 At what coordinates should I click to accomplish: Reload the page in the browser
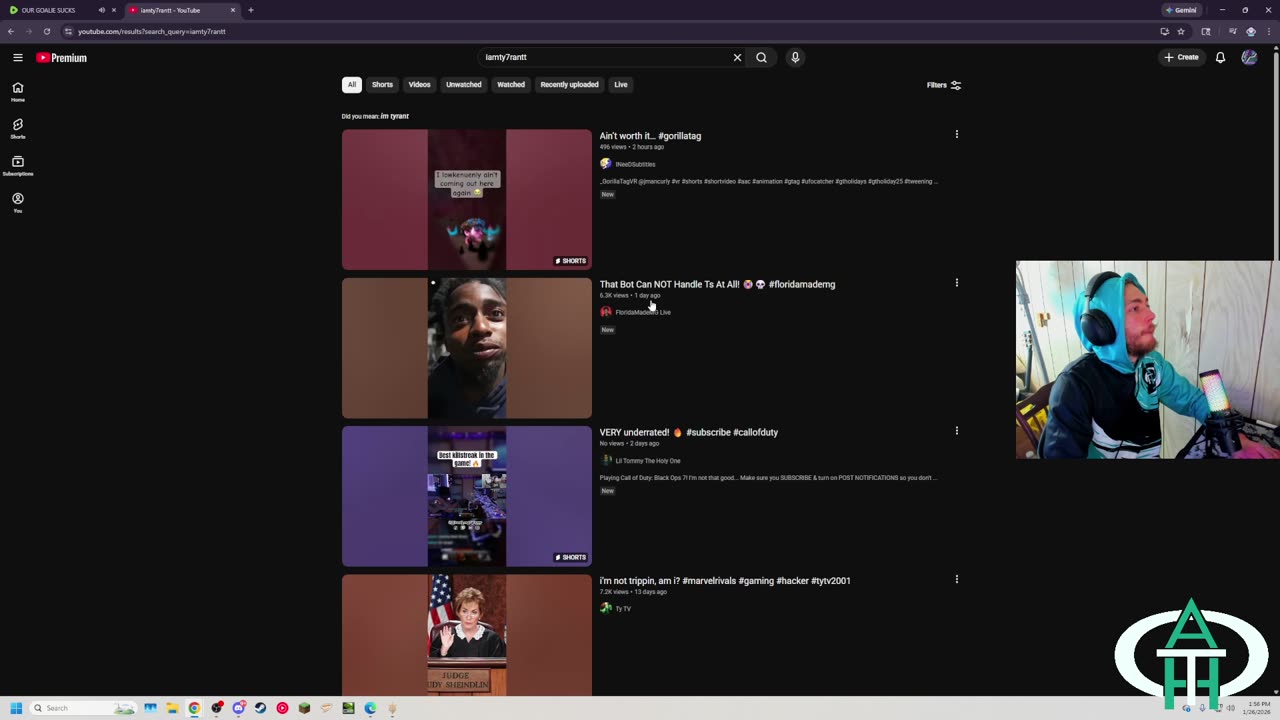46,31
